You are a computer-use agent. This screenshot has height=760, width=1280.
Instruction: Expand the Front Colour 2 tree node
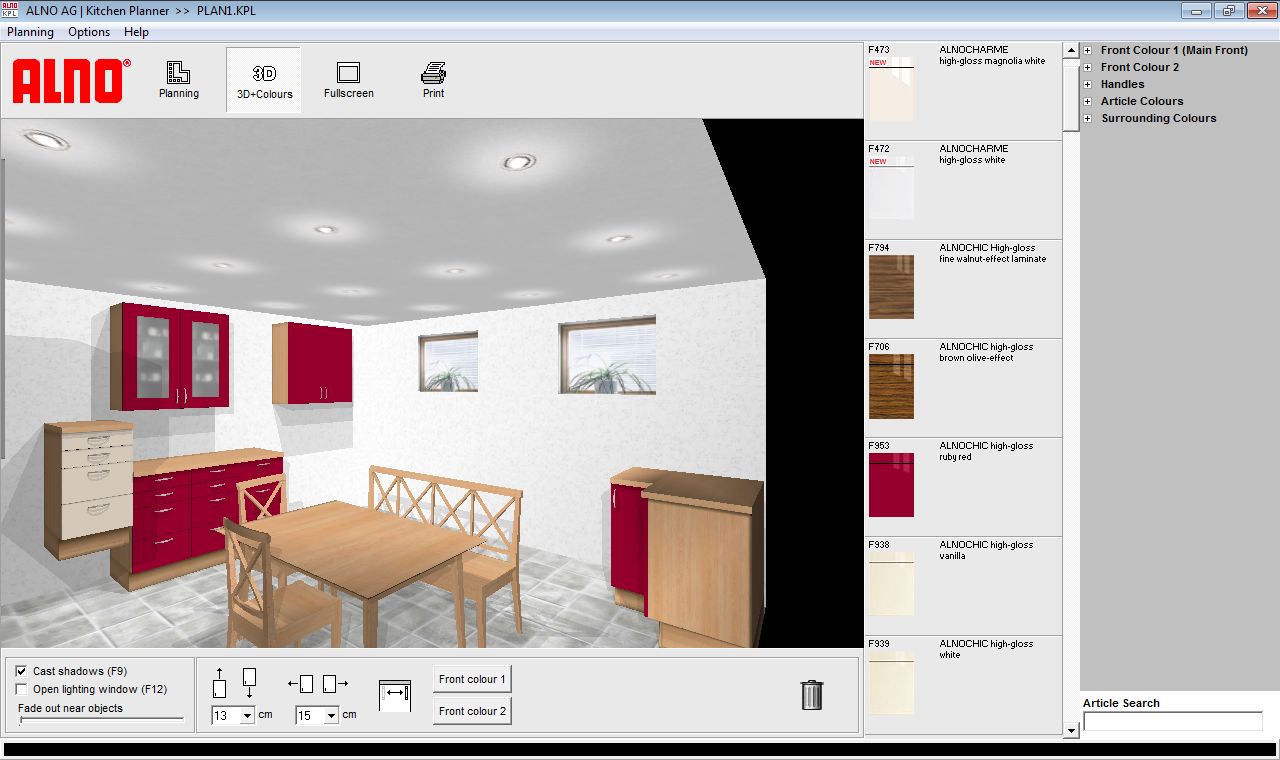tap(1088, 67)
